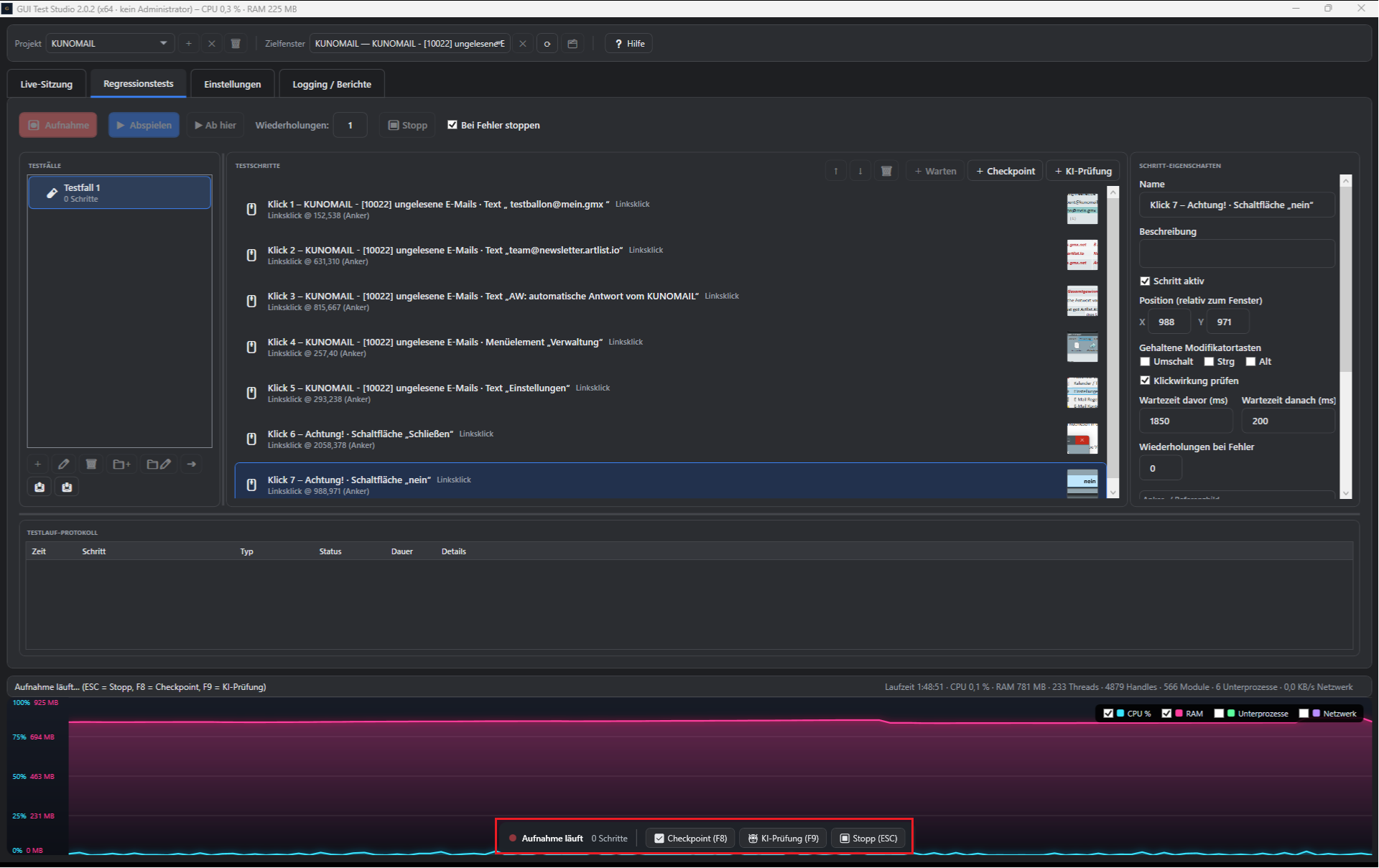The width and height of the screenshot is (1379, 868).
Task: Enable the Strg modifier checkbox
Action: 1209,362
